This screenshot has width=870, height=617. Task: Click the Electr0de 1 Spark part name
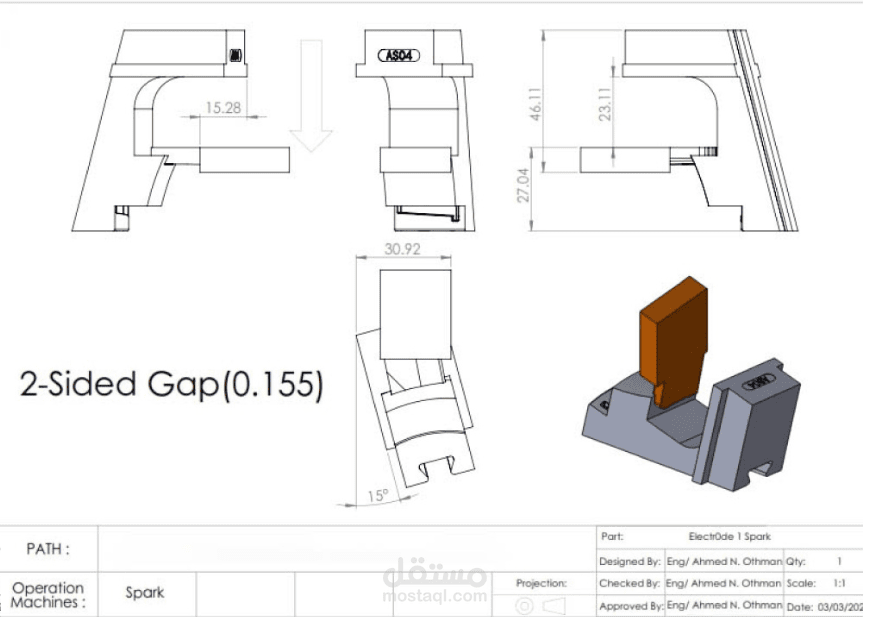730,537
